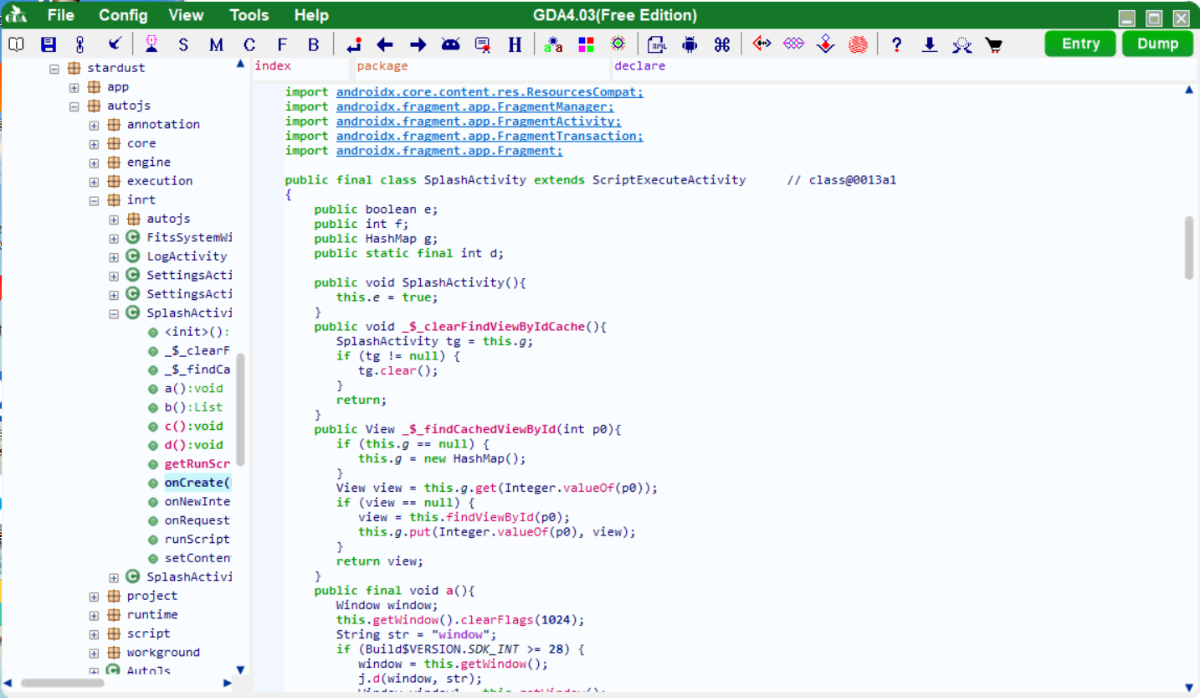Image resolution: width=1200 pixels, height=698 pixels.
Task: Click the chain link toolbar icon
Action: pos(80,44)
